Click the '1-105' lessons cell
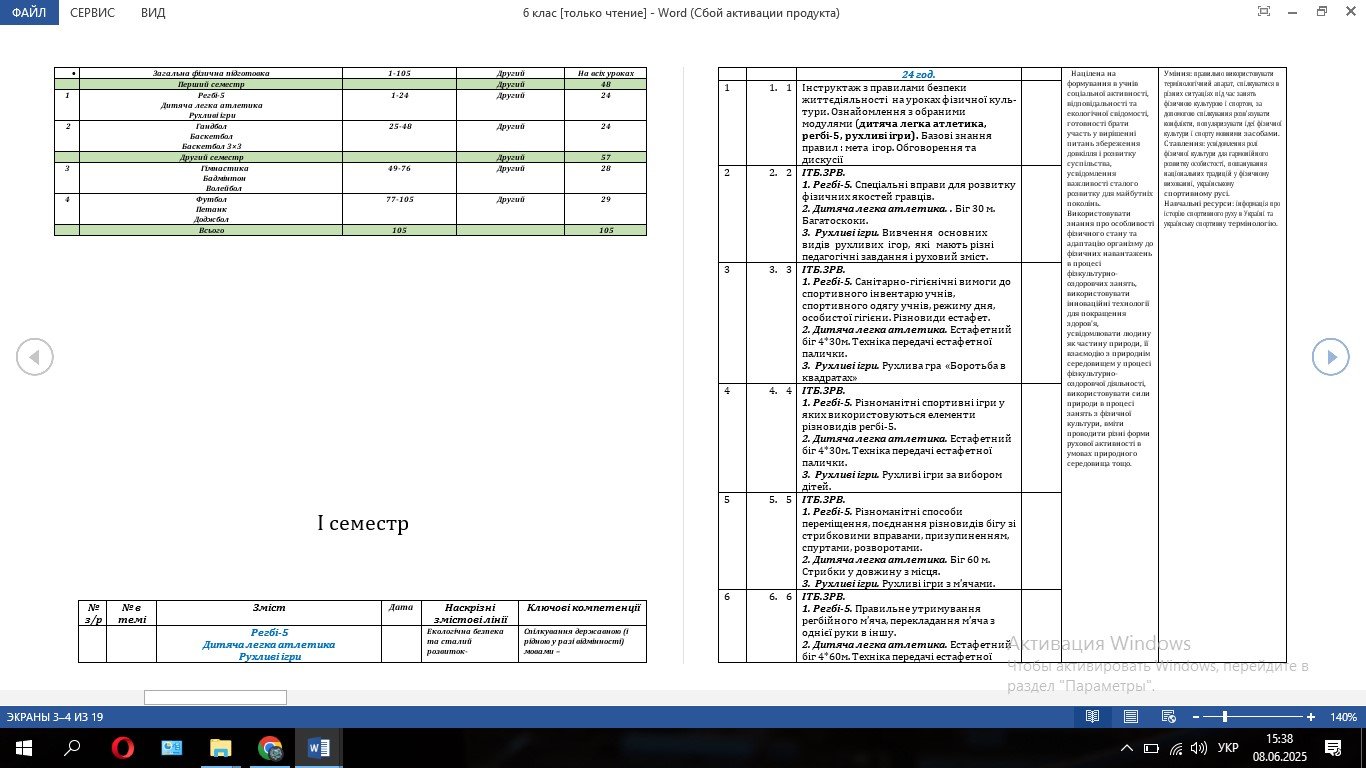1366x768 pixels. pos(399,73)
